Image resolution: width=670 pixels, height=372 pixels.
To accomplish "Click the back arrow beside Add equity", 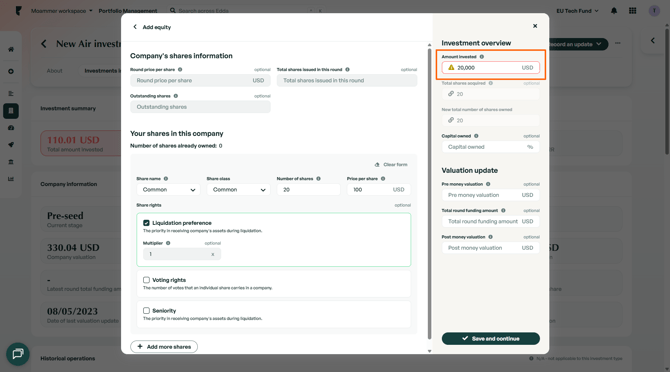I will click(135, 27).
